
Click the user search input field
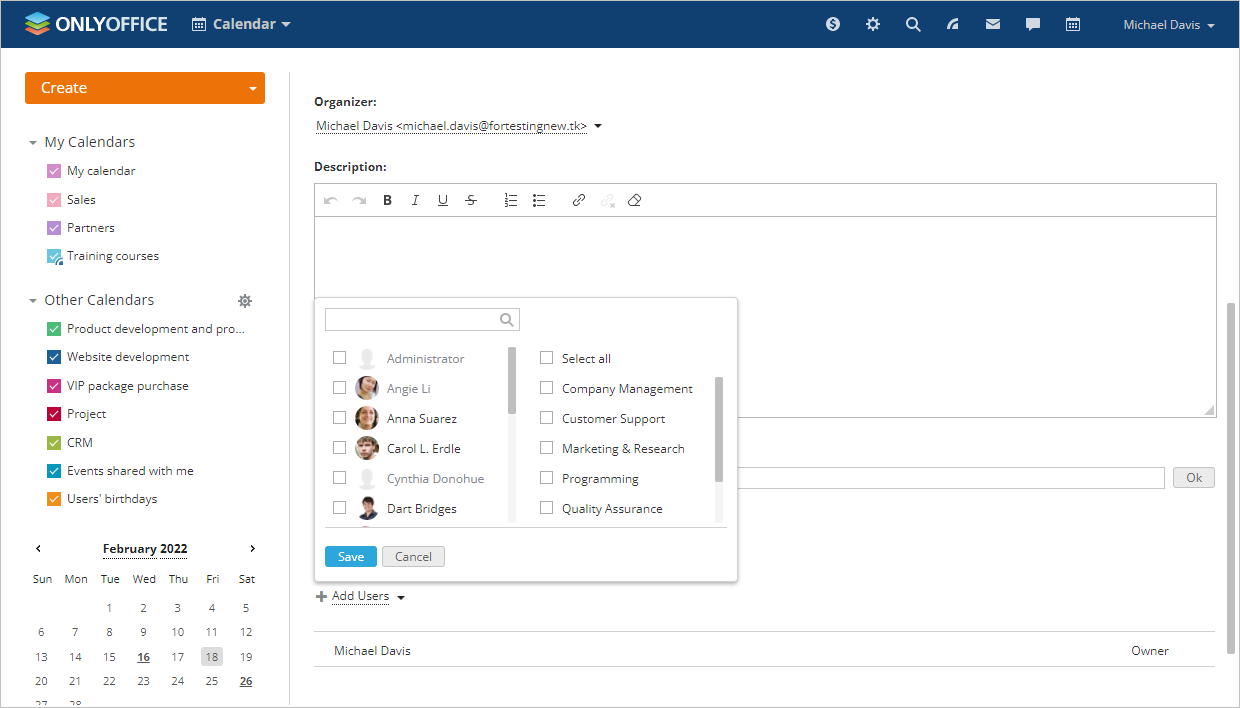point(412,320)
